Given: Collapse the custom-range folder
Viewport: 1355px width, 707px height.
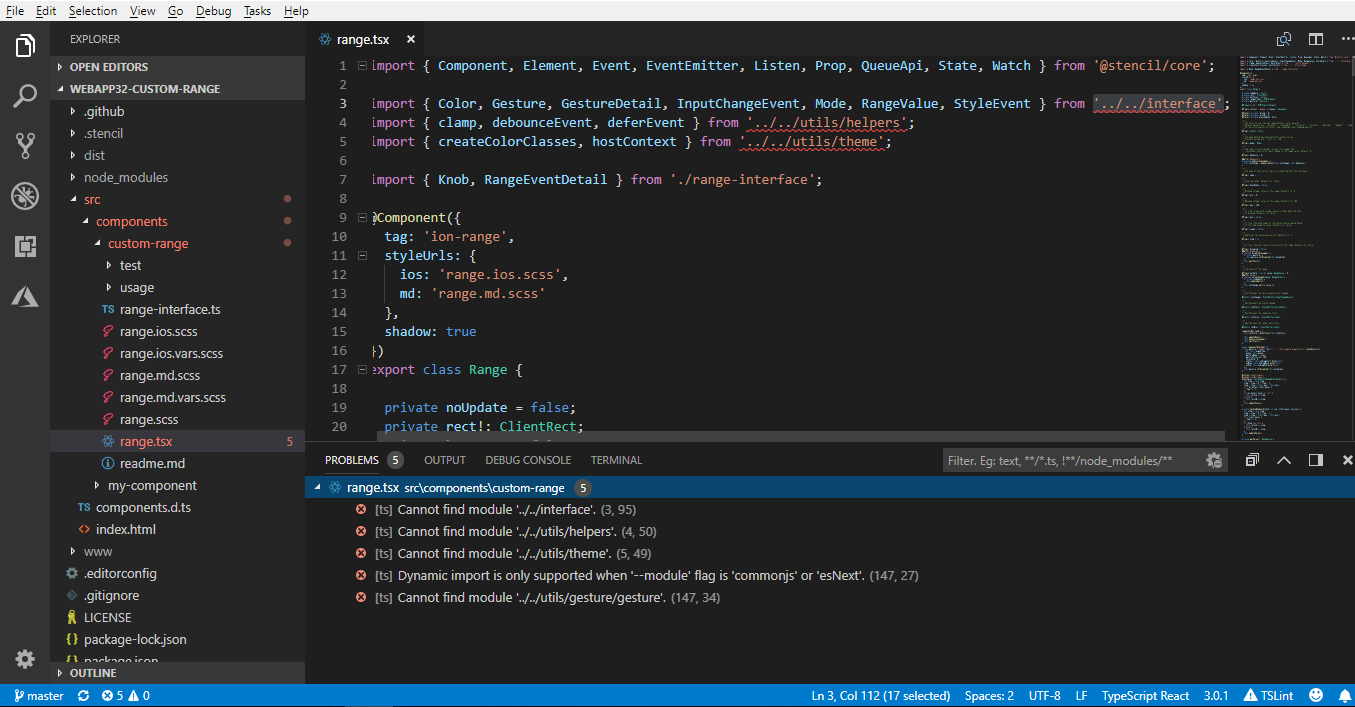Looking at the screenshot, I should 97,243.
